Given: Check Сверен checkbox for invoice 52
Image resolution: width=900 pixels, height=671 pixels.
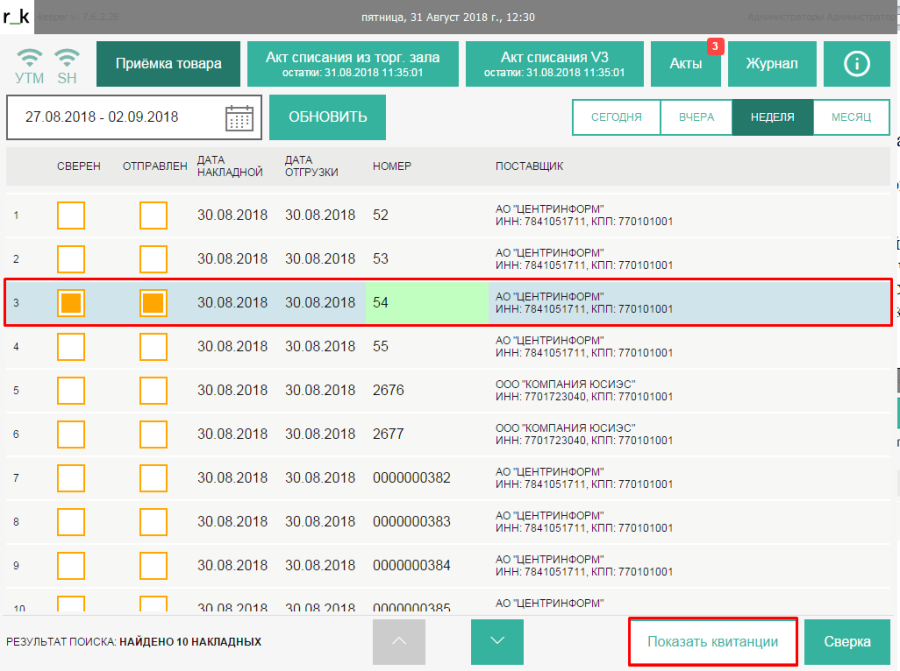Looking at the screenshot, I should pos(71,215).
